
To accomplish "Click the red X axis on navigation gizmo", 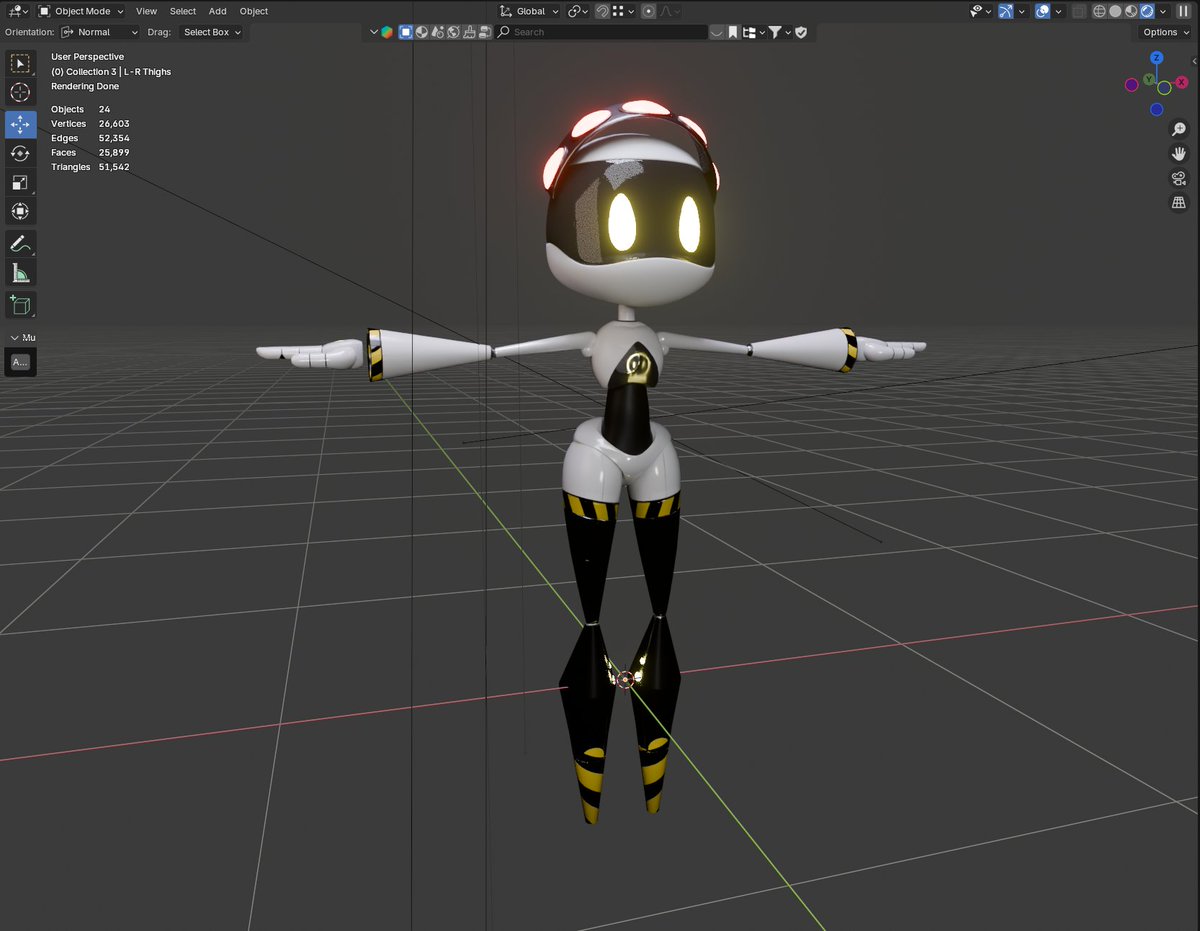I will tap(1184, 83).
